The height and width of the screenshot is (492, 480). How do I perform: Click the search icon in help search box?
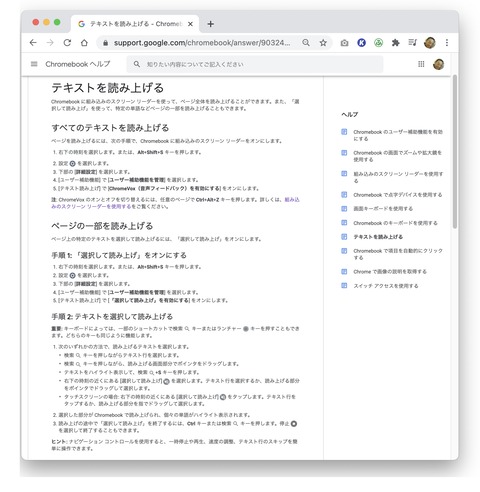click(137, 64)
